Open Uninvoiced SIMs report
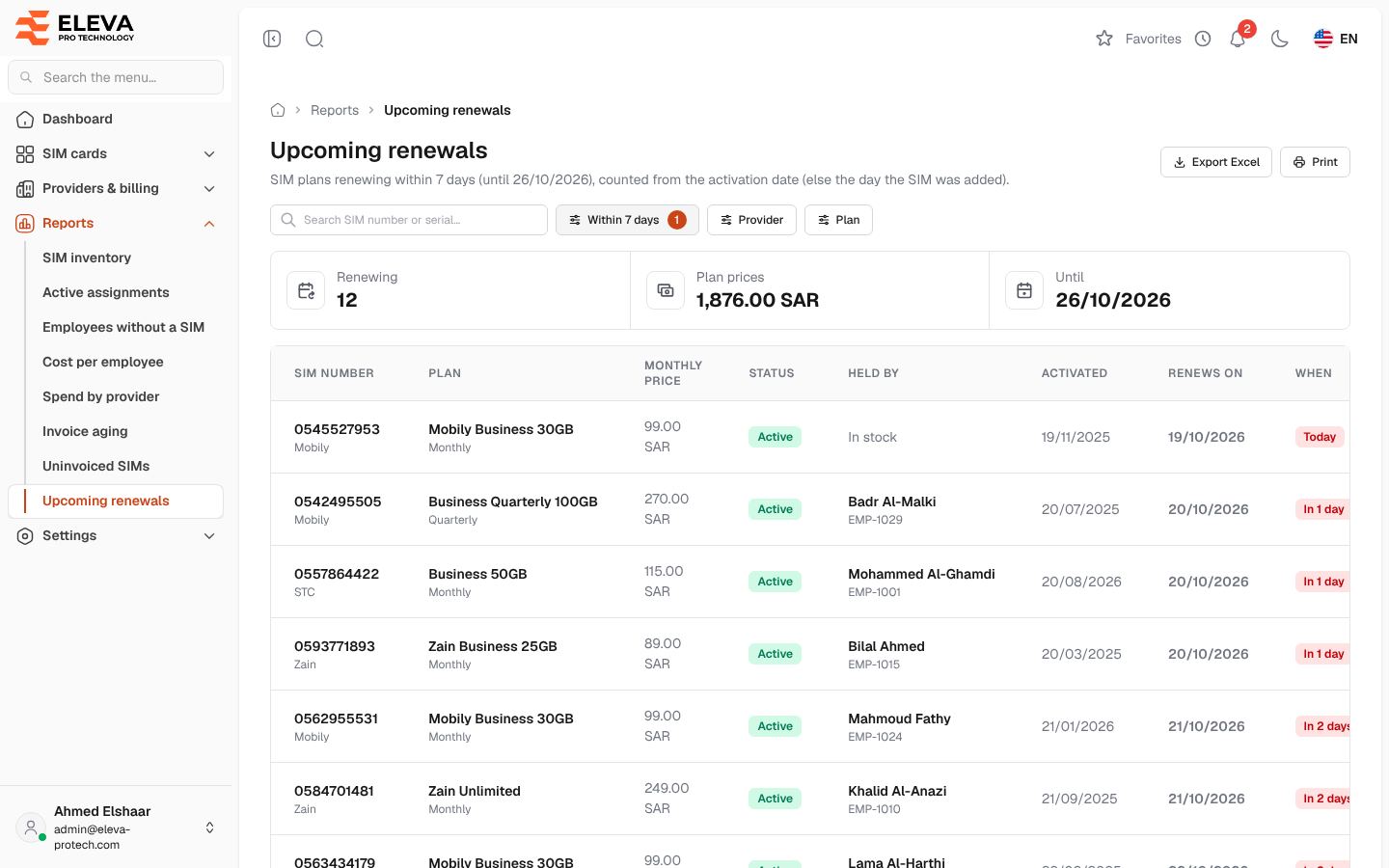 click(96, 466)
